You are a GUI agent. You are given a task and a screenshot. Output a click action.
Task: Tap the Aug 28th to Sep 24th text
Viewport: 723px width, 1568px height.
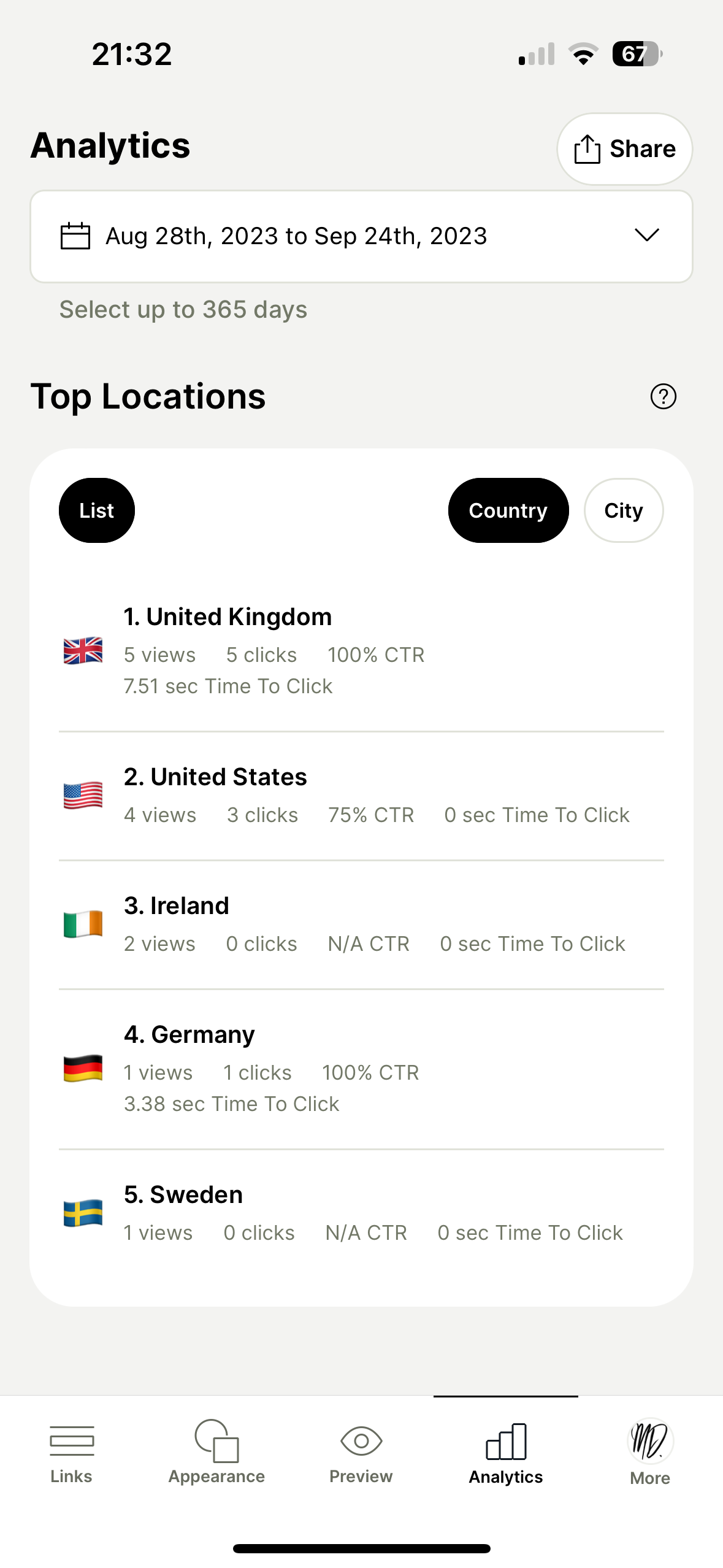click(296, 236)
